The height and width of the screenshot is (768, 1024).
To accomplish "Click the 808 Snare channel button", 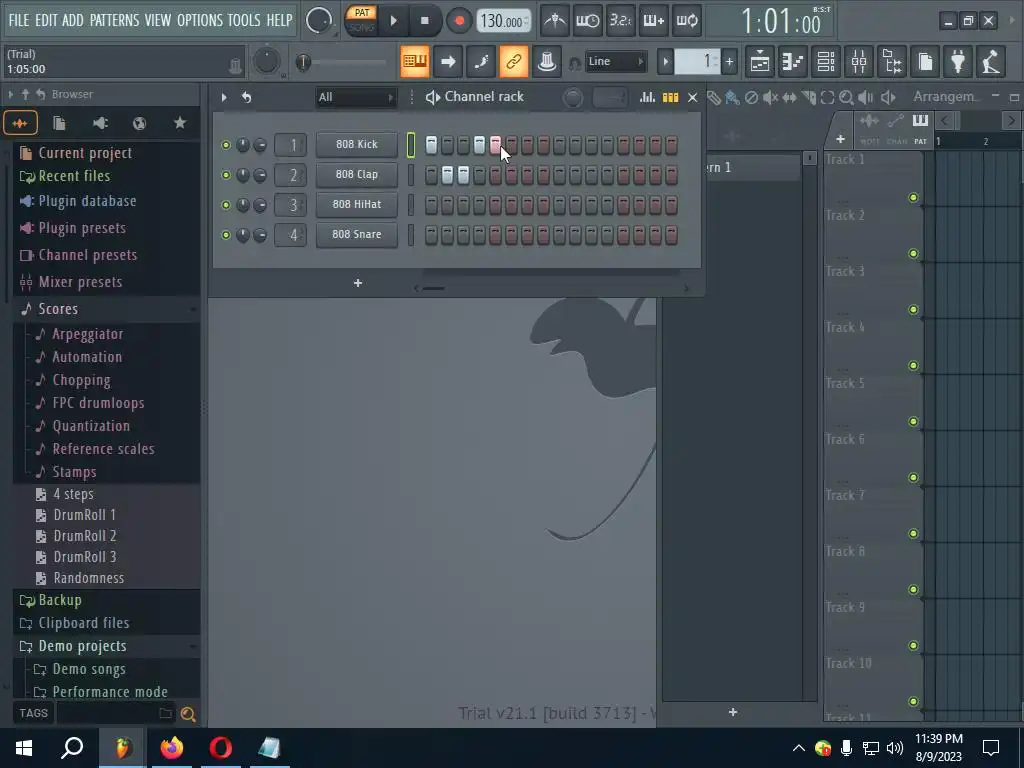I will [x=357, y=234].
